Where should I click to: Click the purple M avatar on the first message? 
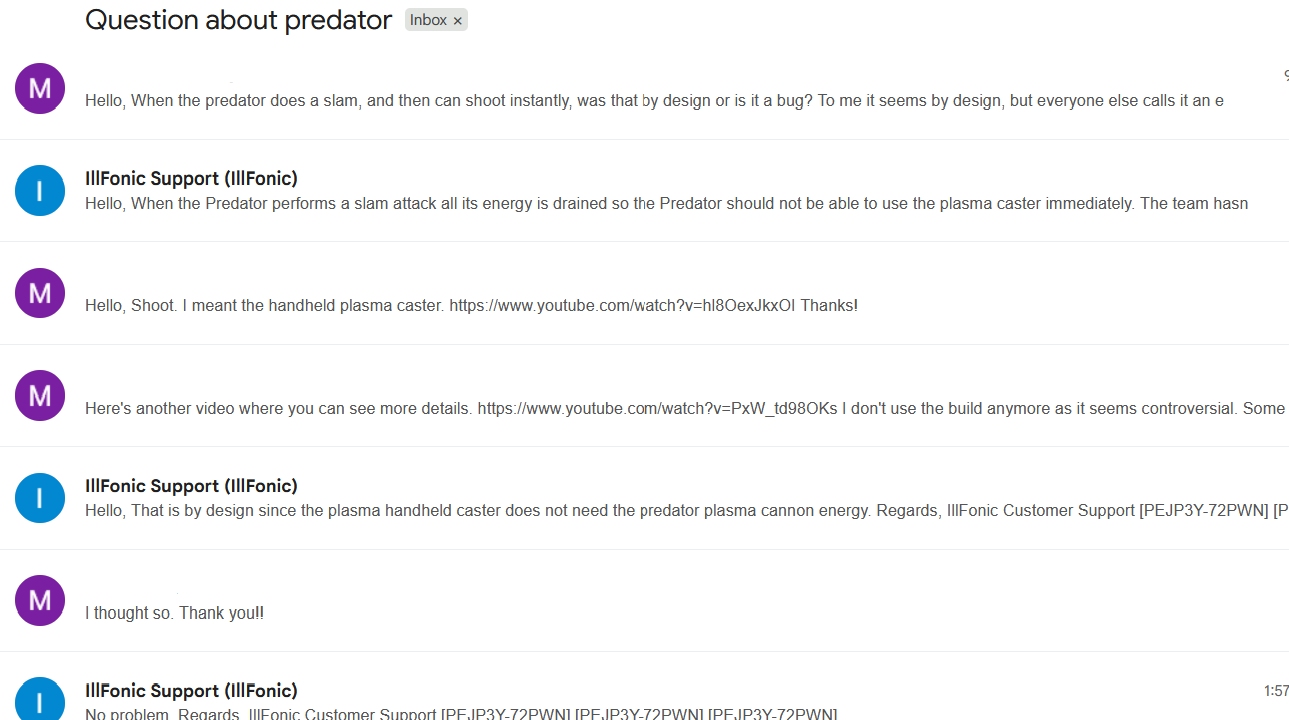[x=40, y=88]
